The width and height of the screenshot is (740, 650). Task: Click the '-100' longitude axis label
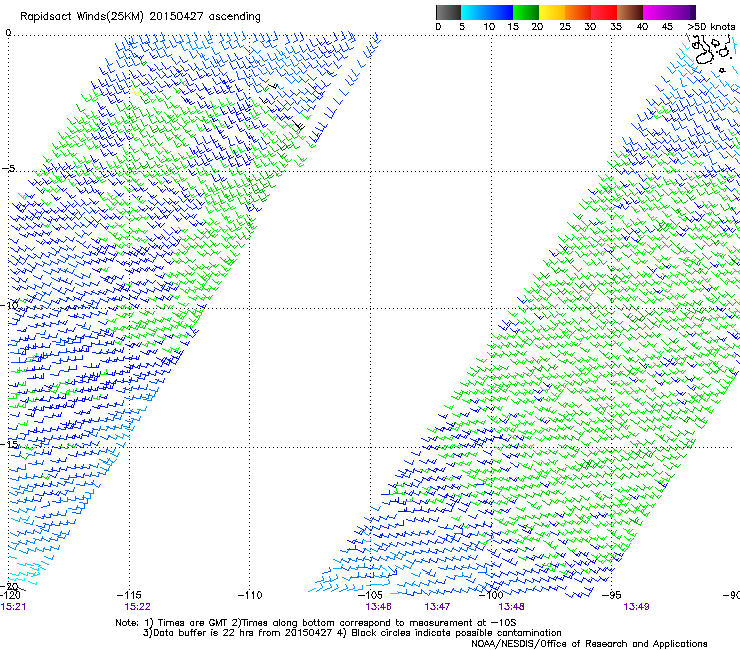click(491, 595)
